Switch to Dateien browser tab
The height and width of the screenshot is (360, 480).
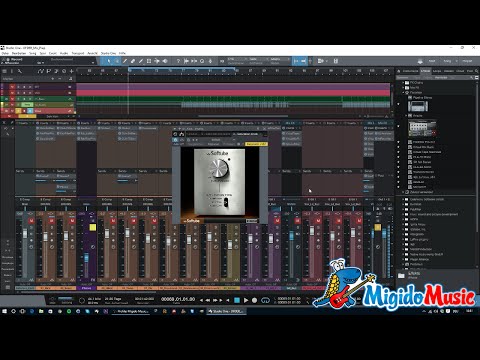pos(449,71)
